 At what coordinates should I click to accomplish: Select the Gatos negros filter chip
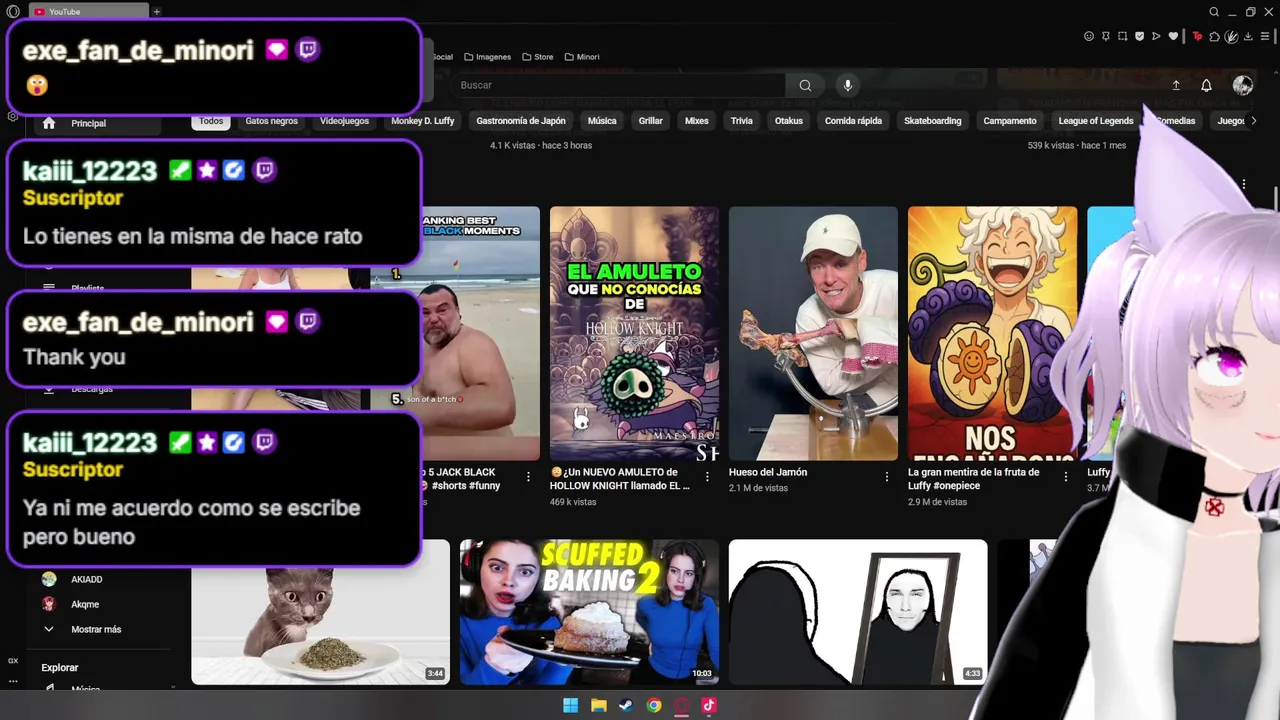click(272, 121)
